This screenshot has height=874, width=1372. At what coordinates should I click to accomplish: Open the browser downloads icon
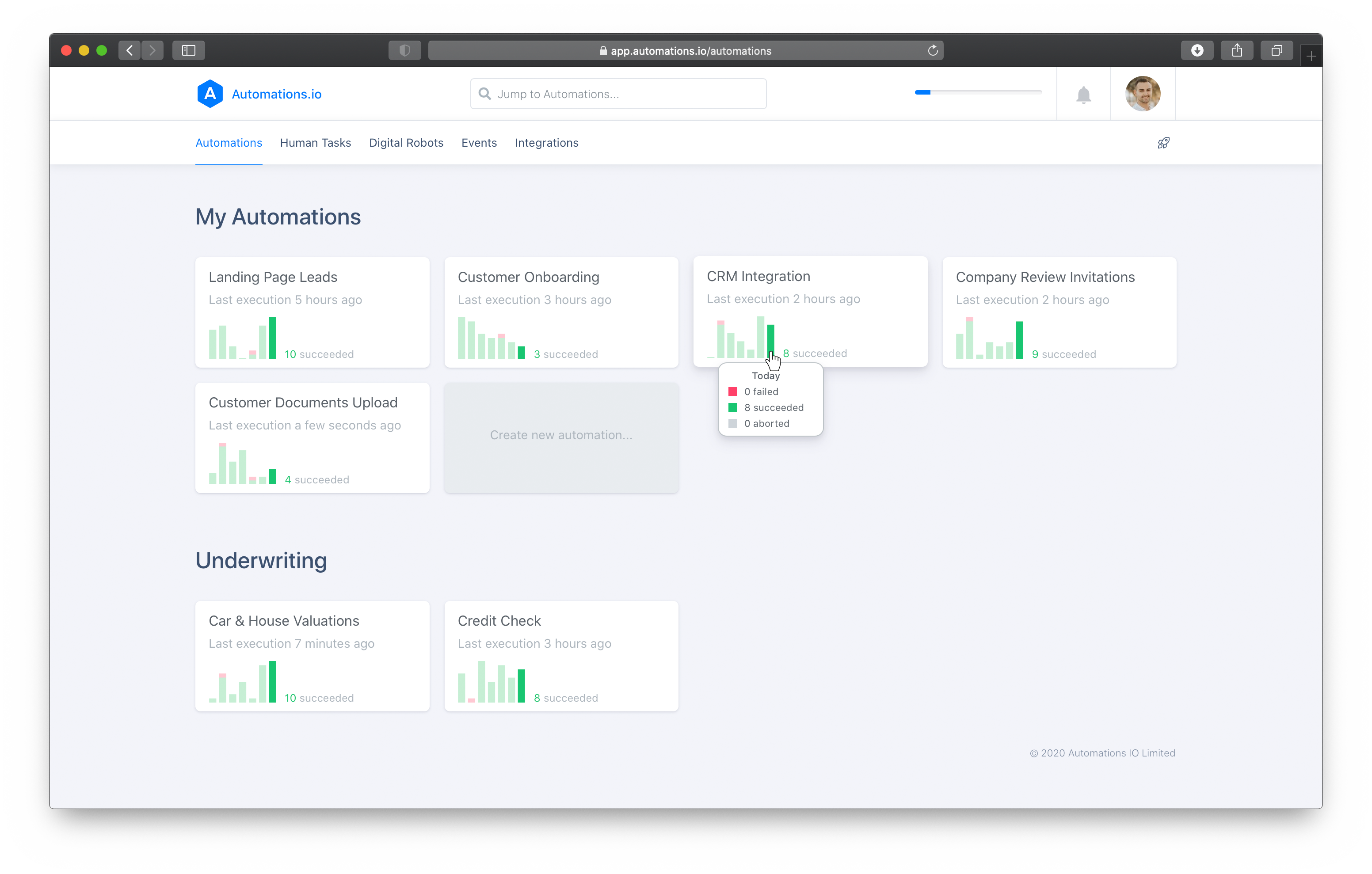(x=1197, y=51)
